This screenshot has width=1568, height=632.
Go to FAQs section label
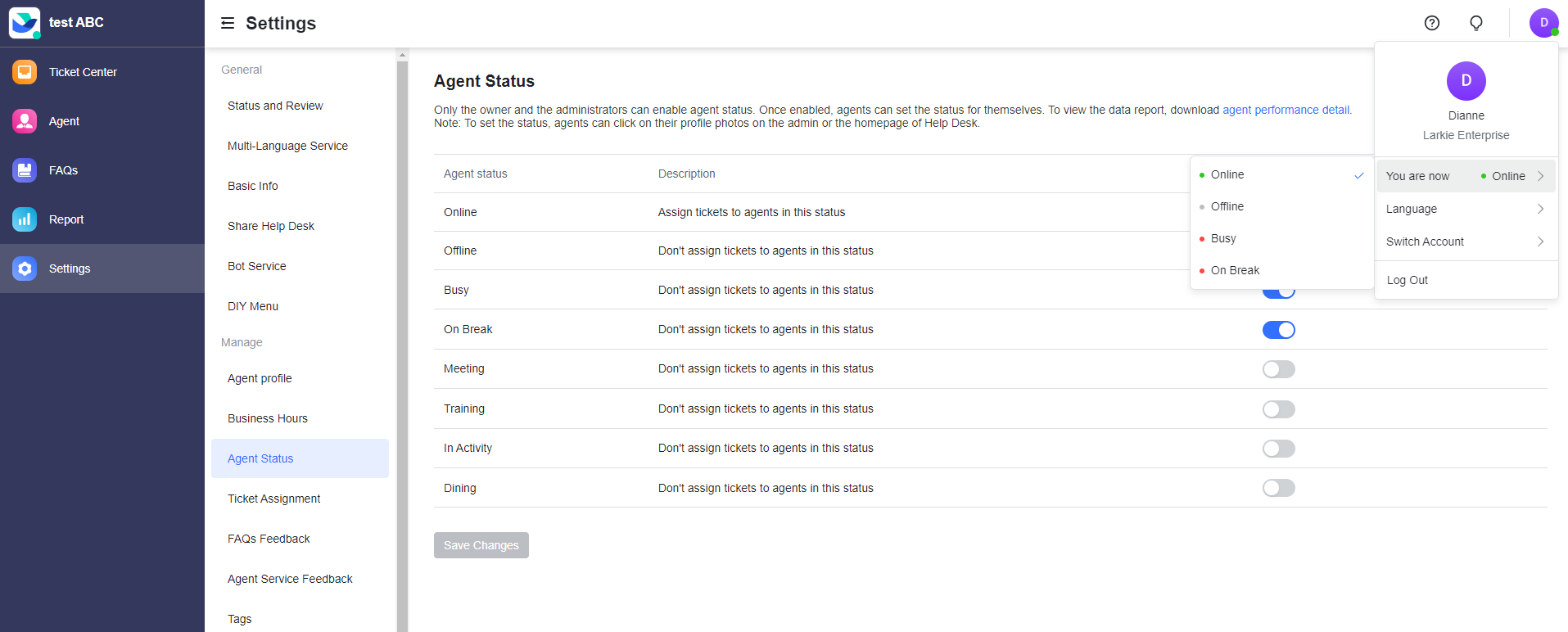point(63,170)
